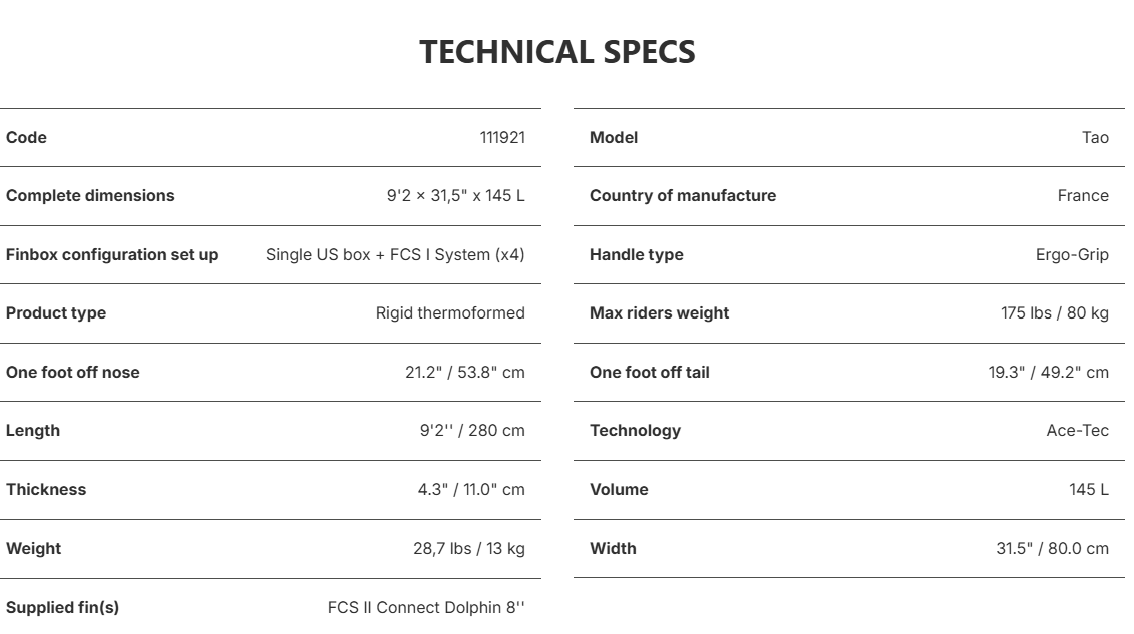Click the Complete dimensions label
1134x634 pixels.
click(x=90, y=195)
